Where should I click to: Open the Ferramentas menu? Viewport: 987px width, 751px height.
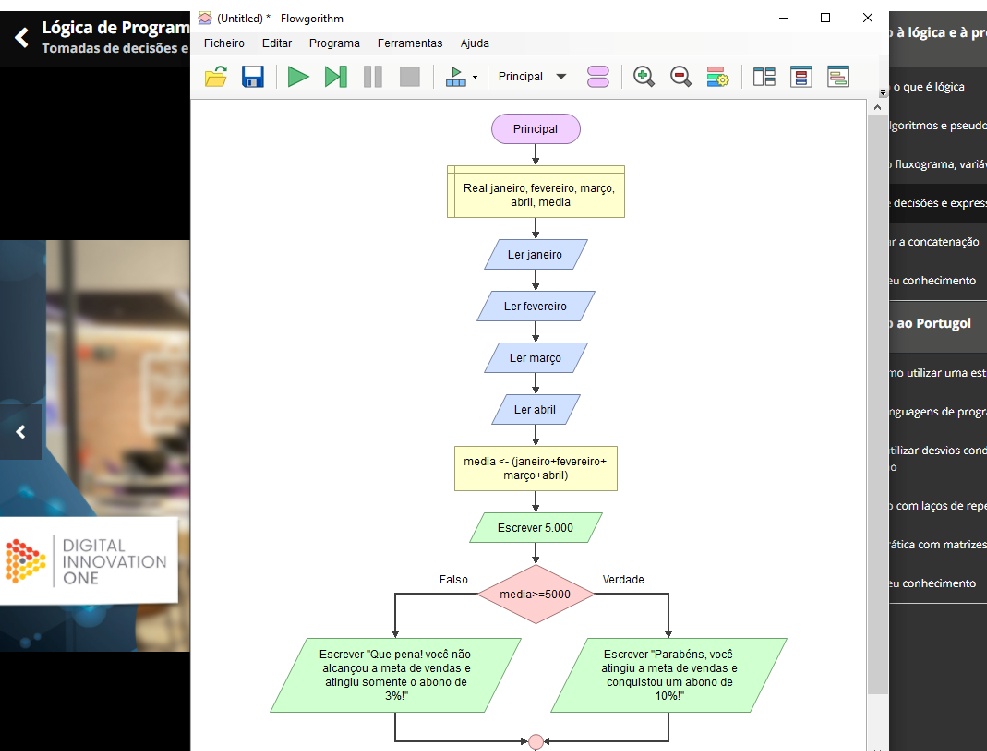click(410, 43)
